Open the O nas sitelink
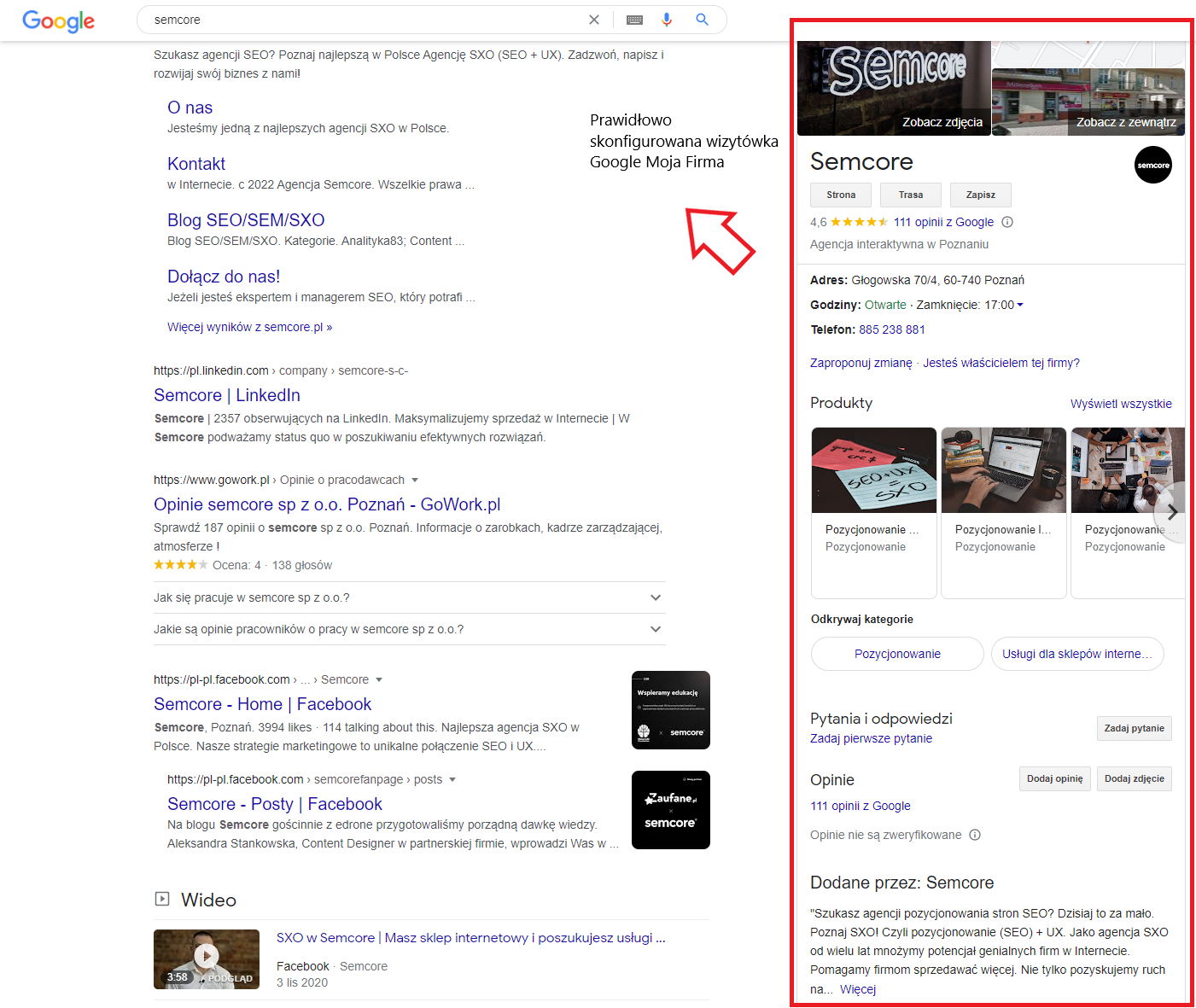The width and height of the screenshot is (1196, 1008). [x=190, y=108]
